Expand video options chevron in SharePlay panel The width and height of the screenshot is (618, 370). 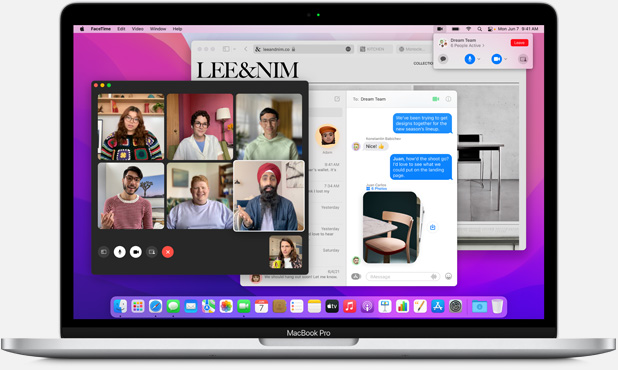click(x=506, y=59)
